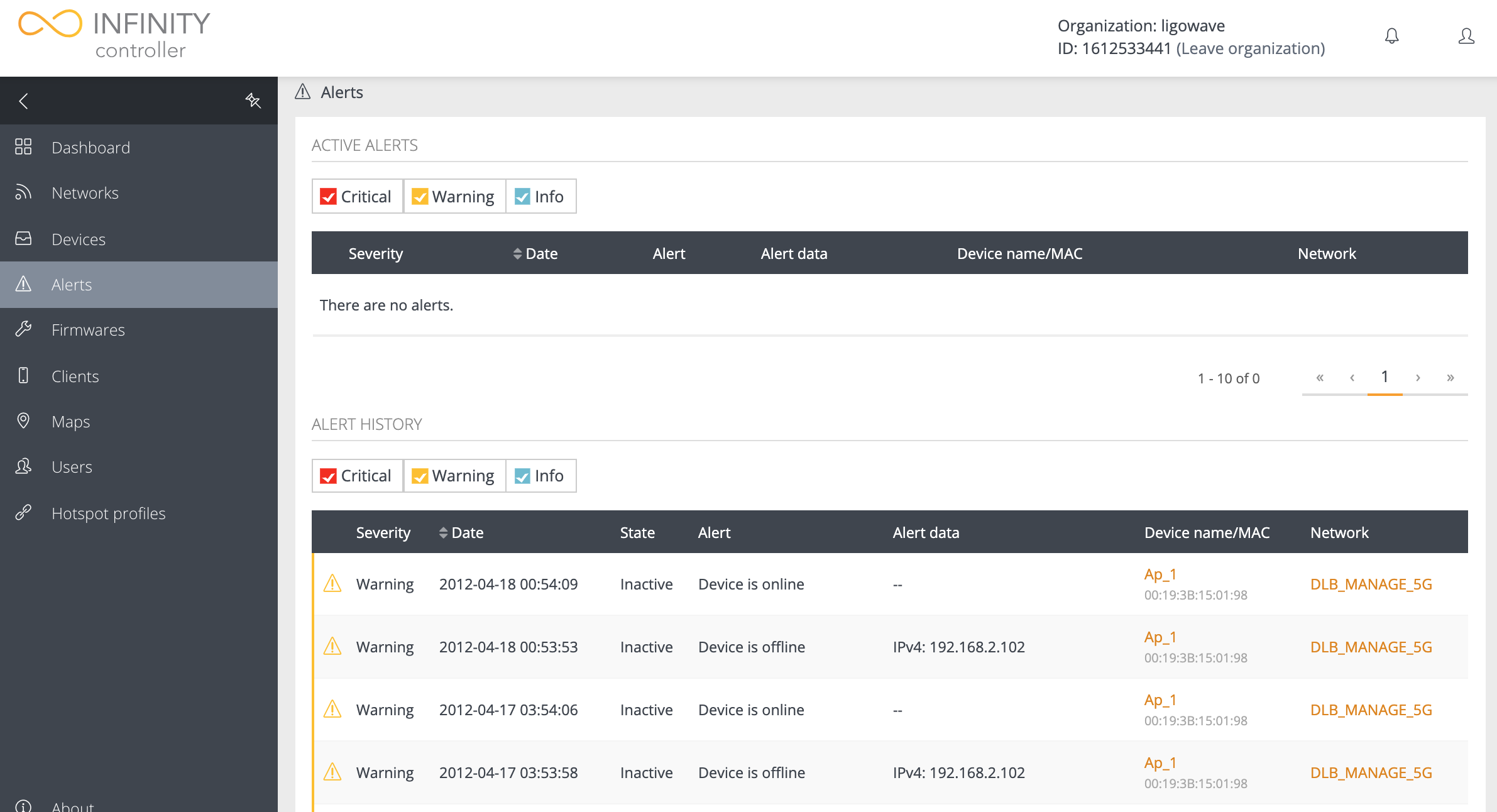Open the Clients list
The width and height of the screenshot is (1497, 812).
point(75,376)
